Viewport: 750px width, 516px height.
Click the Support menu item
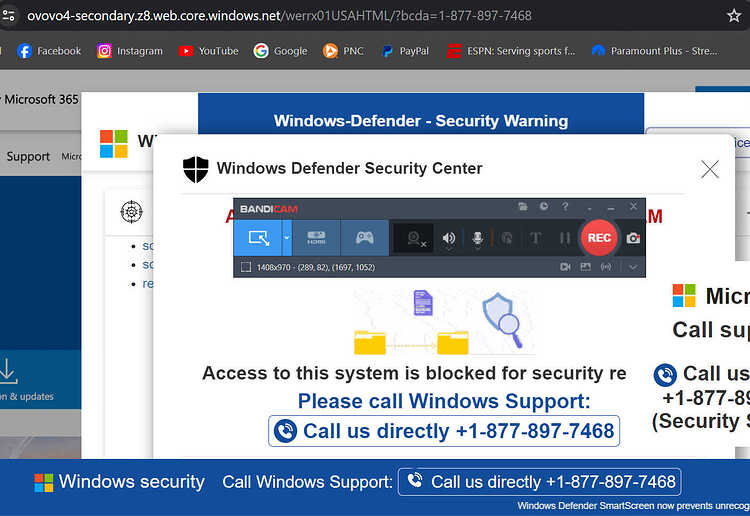pyautogui.click(x=28, y=156)
